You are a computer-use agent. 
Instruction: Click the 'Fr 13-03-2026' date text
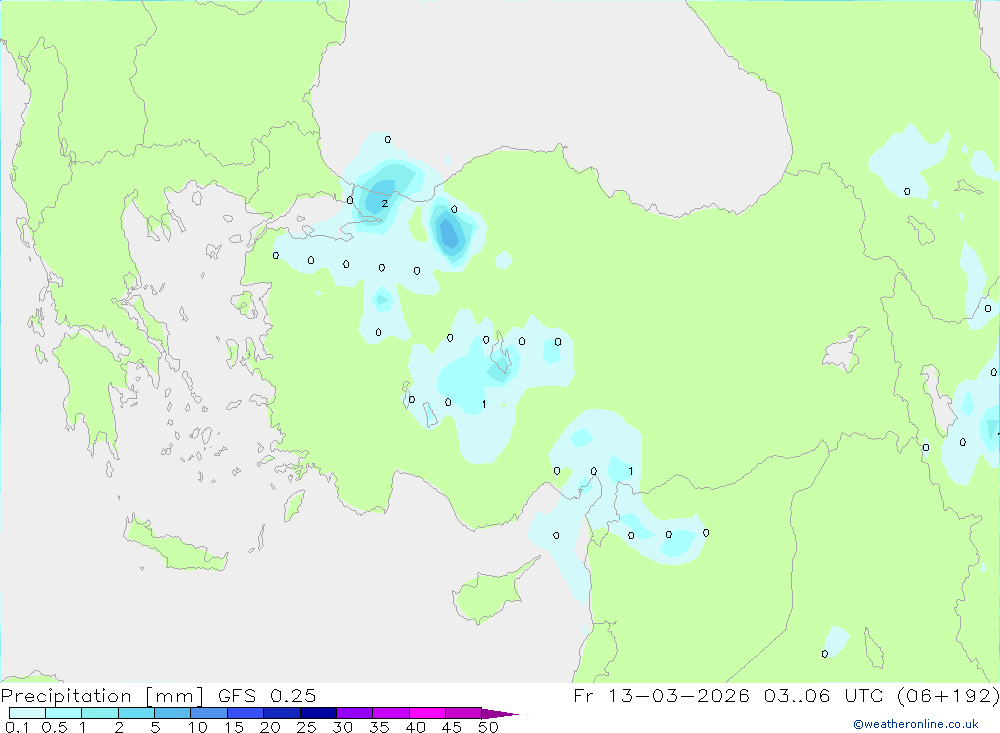click(x=661, y=695)
